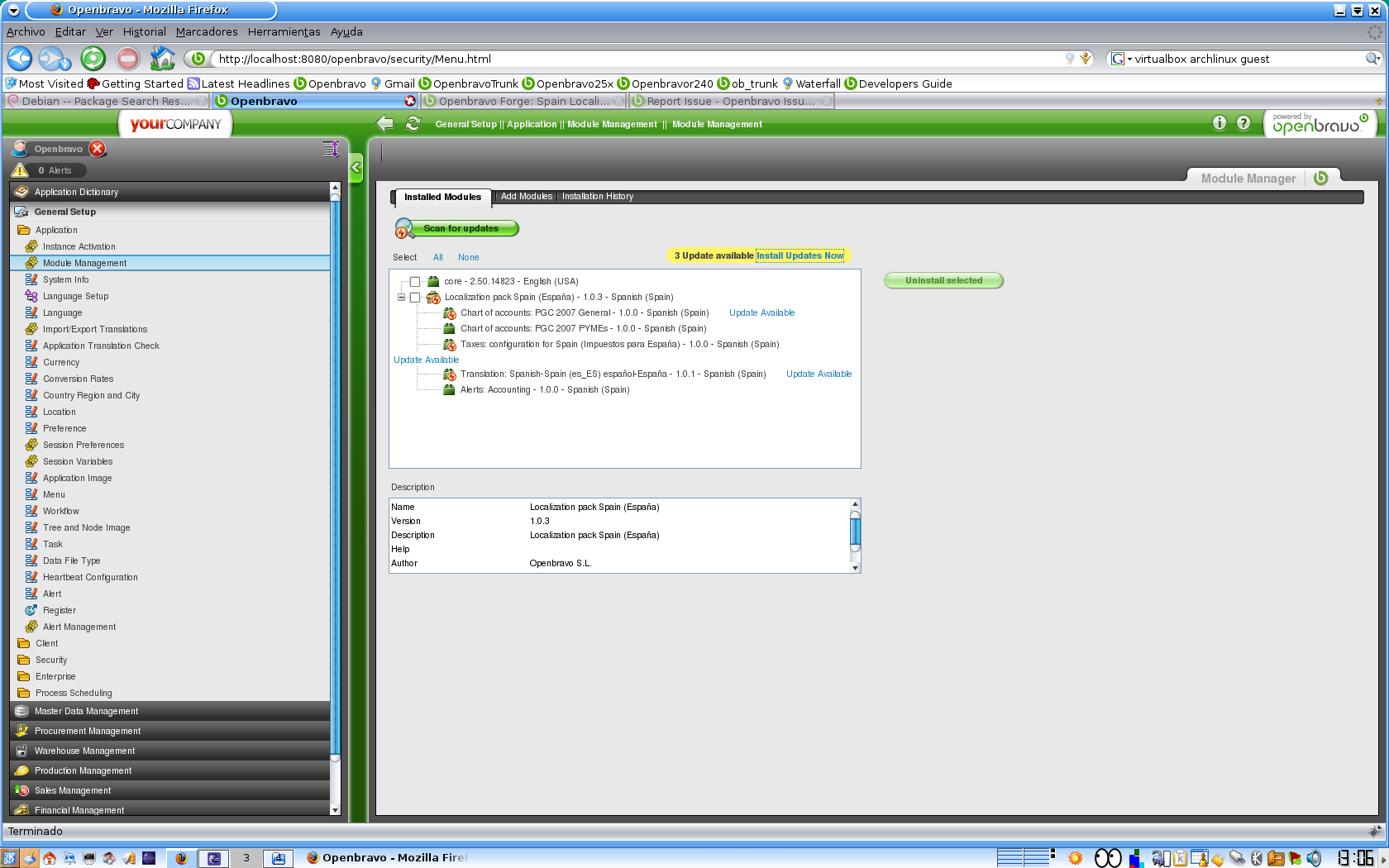
Task: Click the menu expand/collapse icon above sidebar
Action: coord(330,149)
